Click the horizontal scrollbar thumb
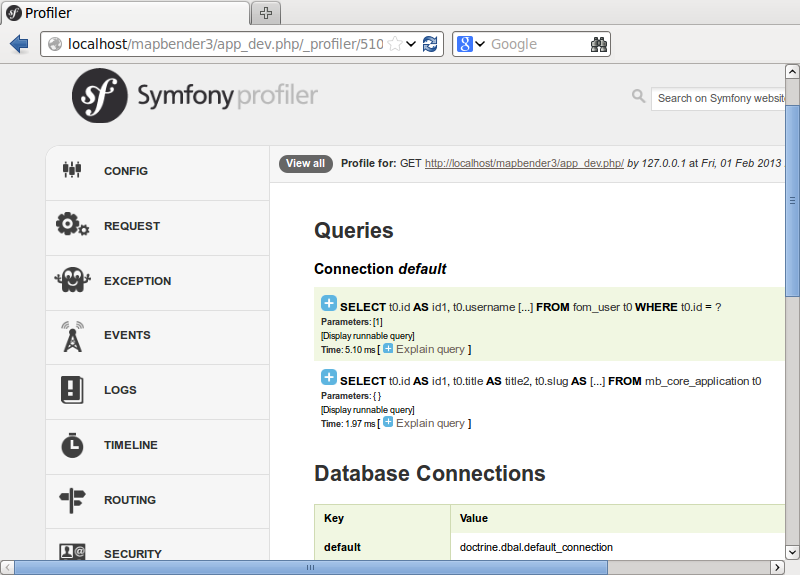 point(311,567)
